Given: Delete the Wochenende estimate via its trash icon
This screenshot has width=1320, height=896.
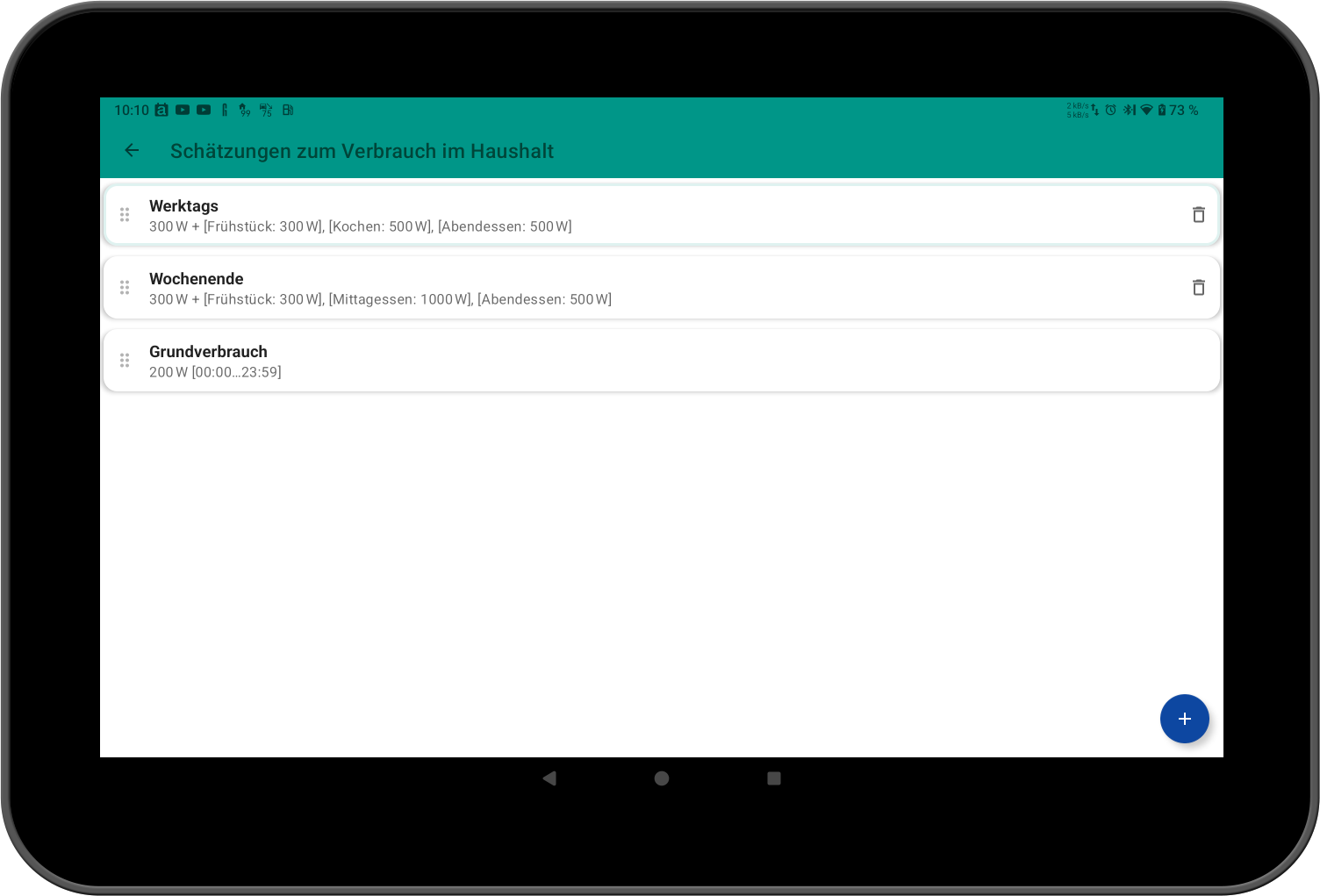Looking at the screenshot, I should pos(1198,287).
